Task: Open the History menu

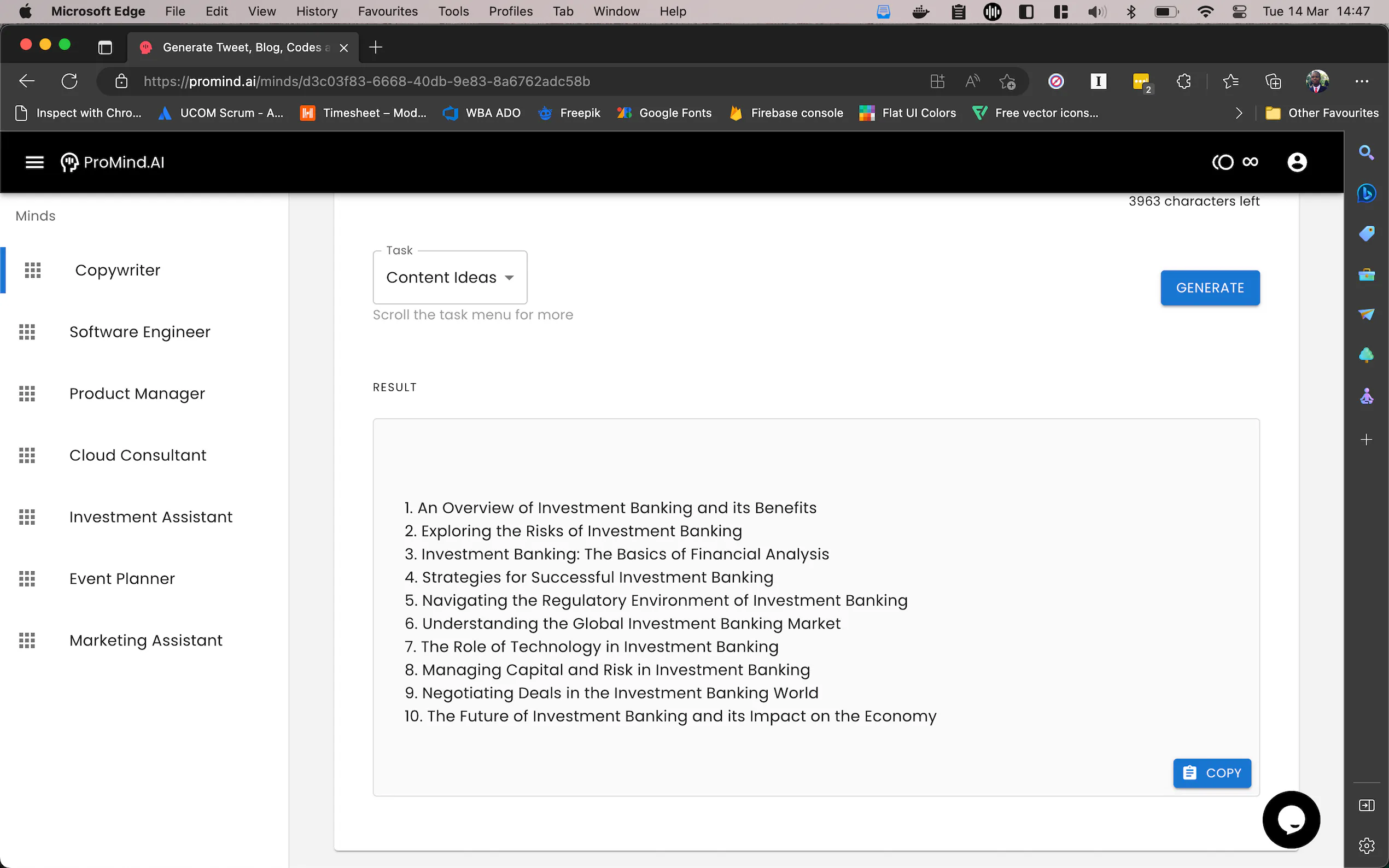Action: (x=317, y=11)
